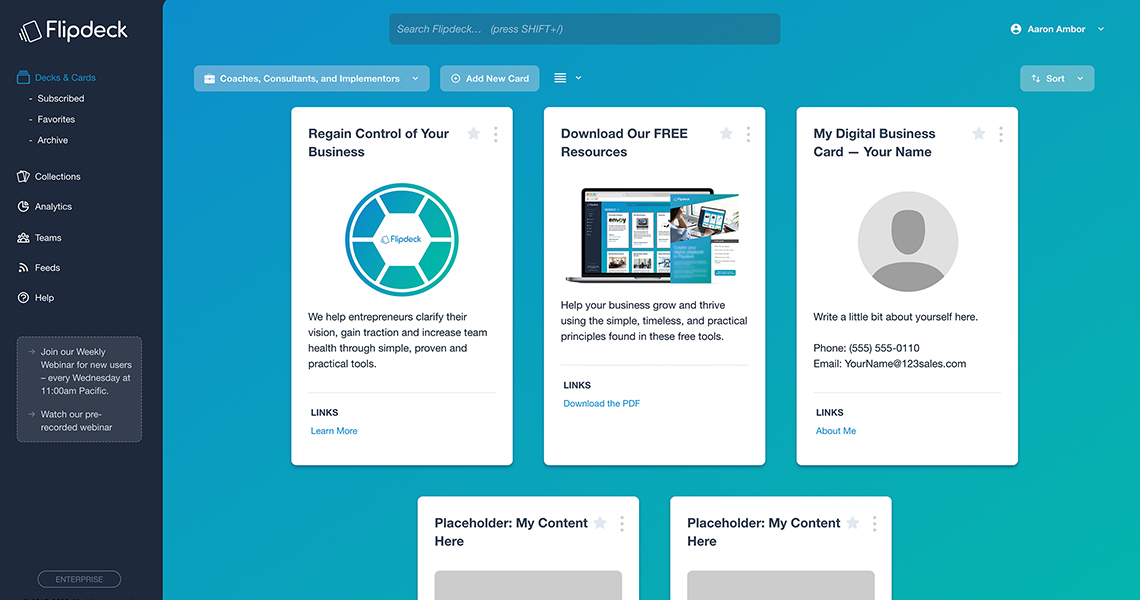Image resolution: width=1140 pixels, height=600 pixels.
Task: Go to Subscribed decks
Action: 60,98
